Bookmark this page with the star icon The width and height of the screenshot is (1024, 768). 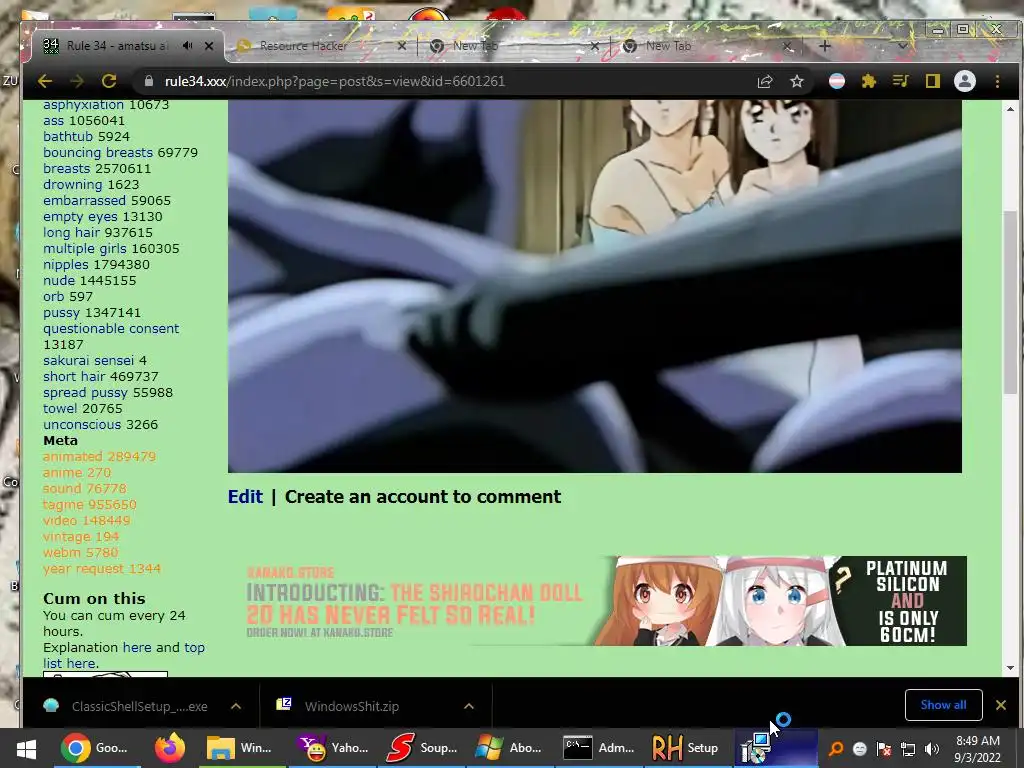(797, 81)
